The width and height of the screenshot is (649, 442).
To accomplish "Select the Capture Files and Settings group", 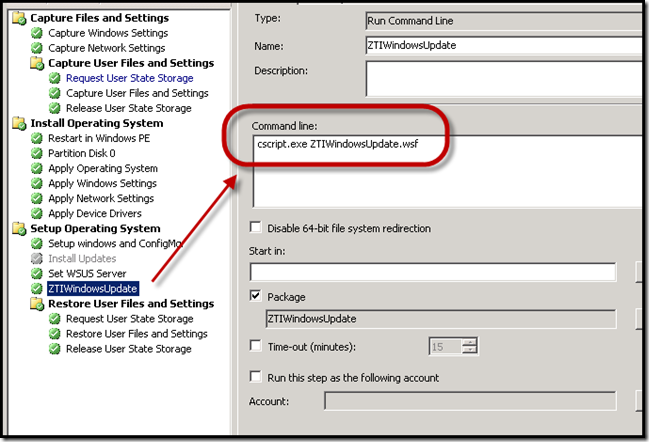I will click(x=100, y=18).
